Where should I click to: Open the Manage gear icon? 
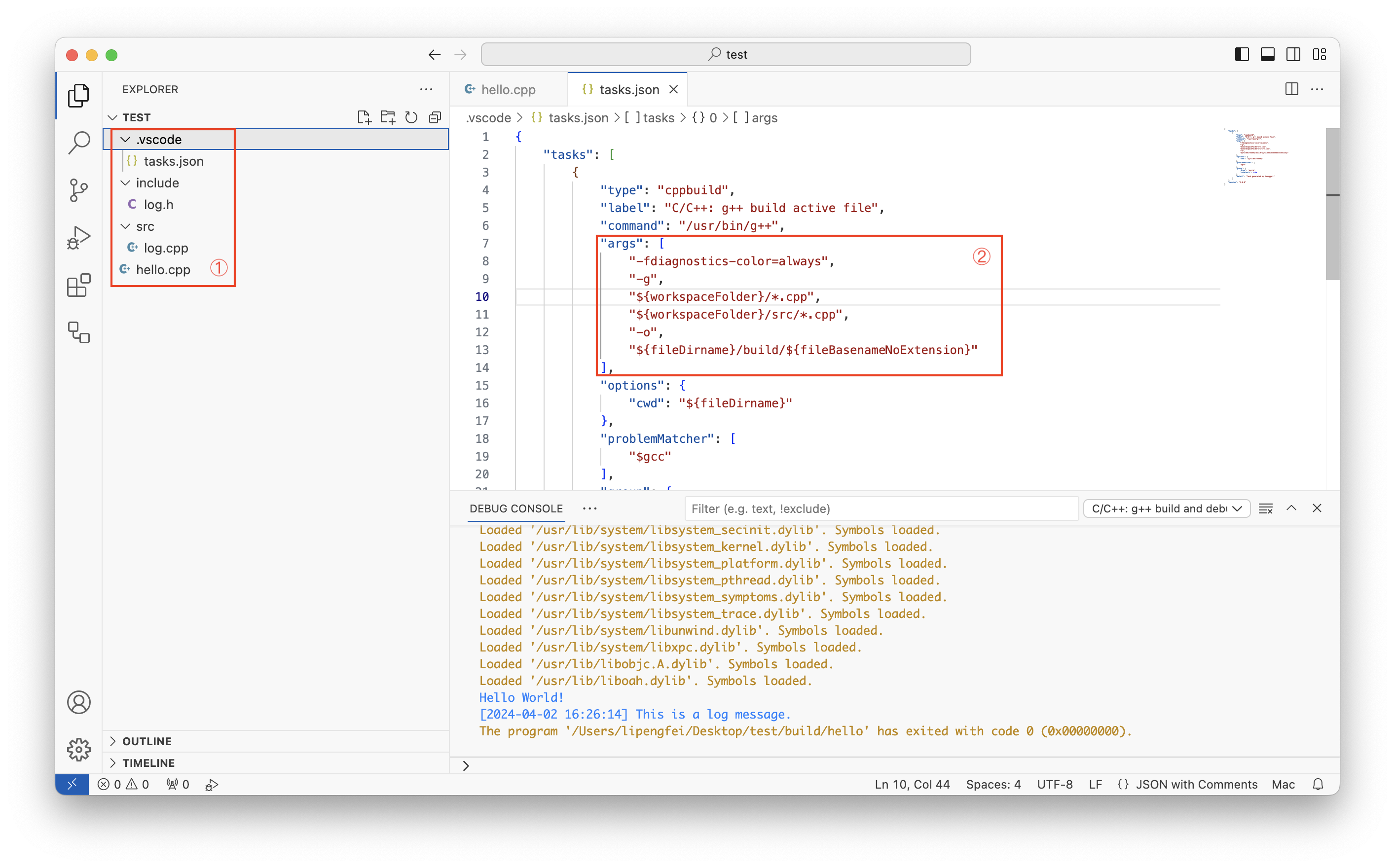78,749
